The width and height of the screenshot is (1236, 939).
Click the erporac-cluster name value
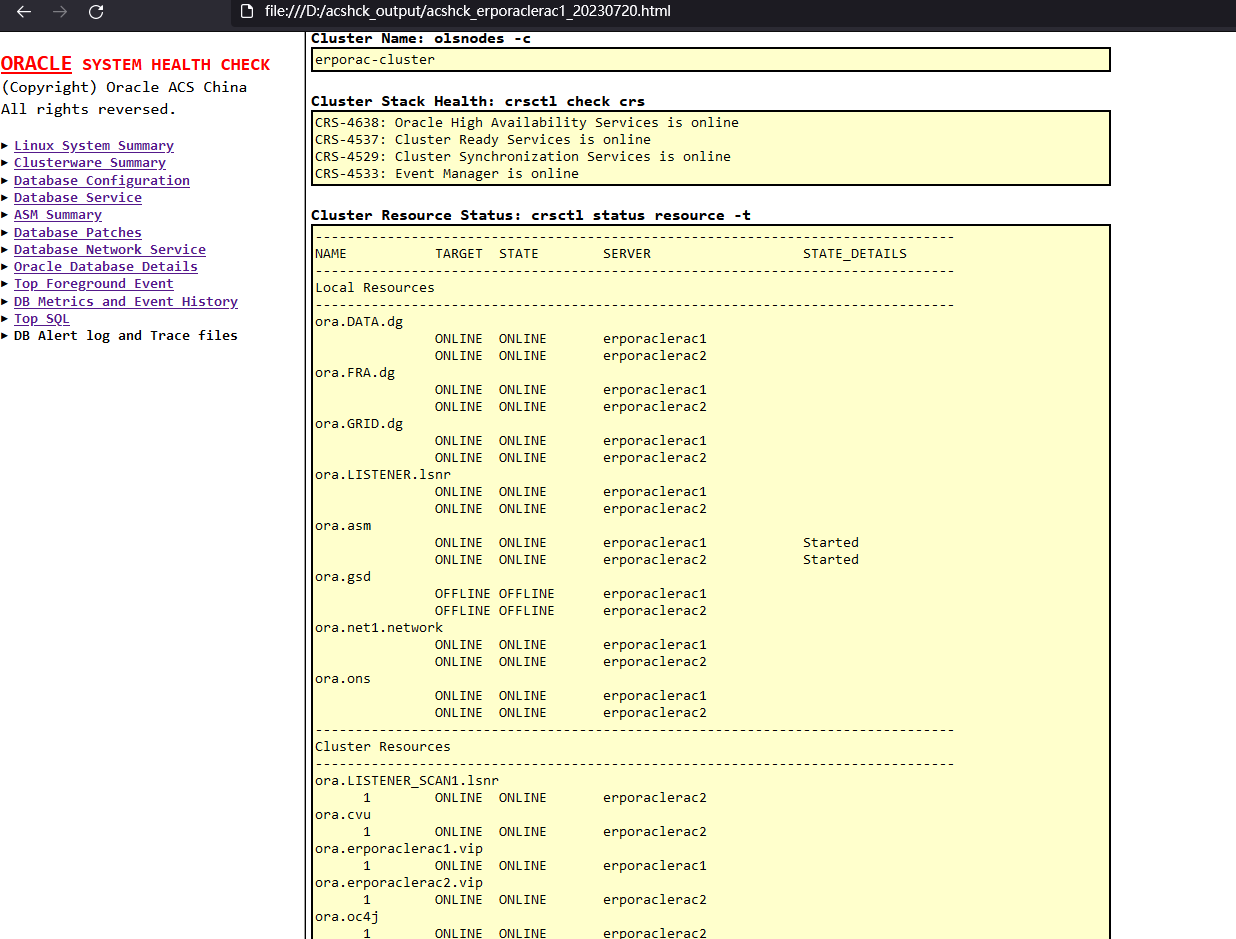[375, 60]
